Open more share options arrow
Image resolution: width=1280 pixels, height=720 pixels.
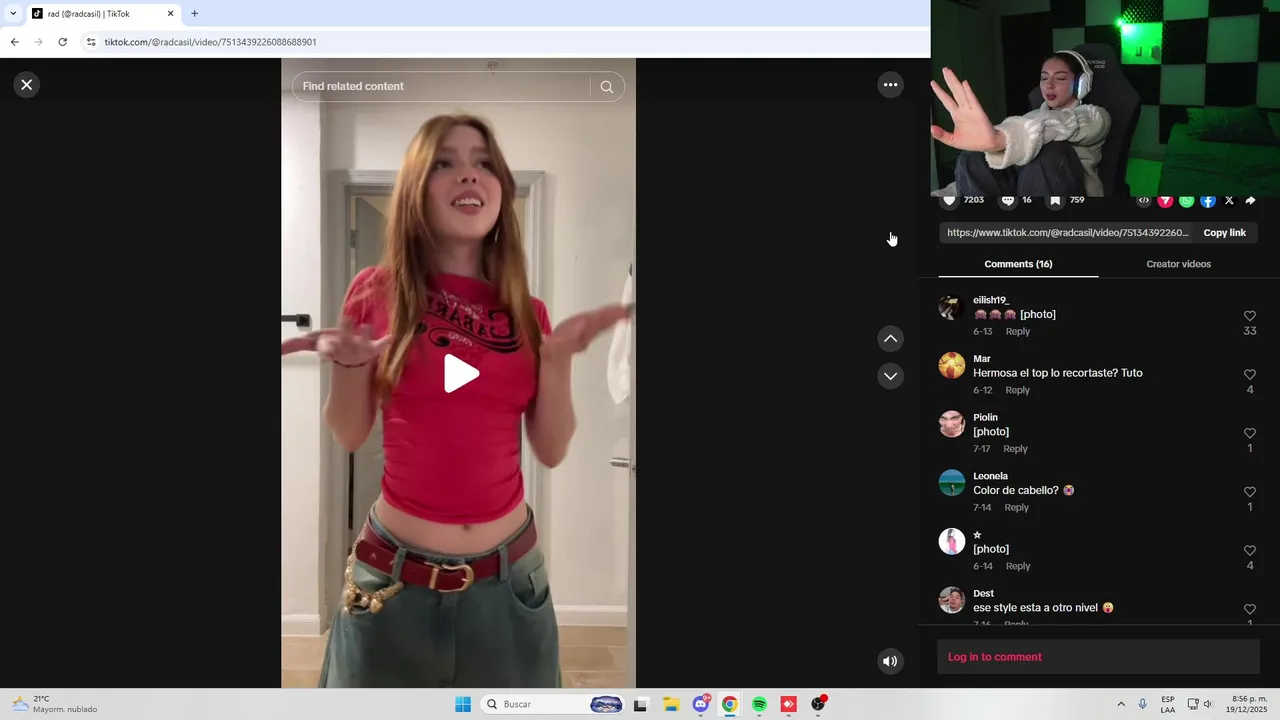(1250, 201)
